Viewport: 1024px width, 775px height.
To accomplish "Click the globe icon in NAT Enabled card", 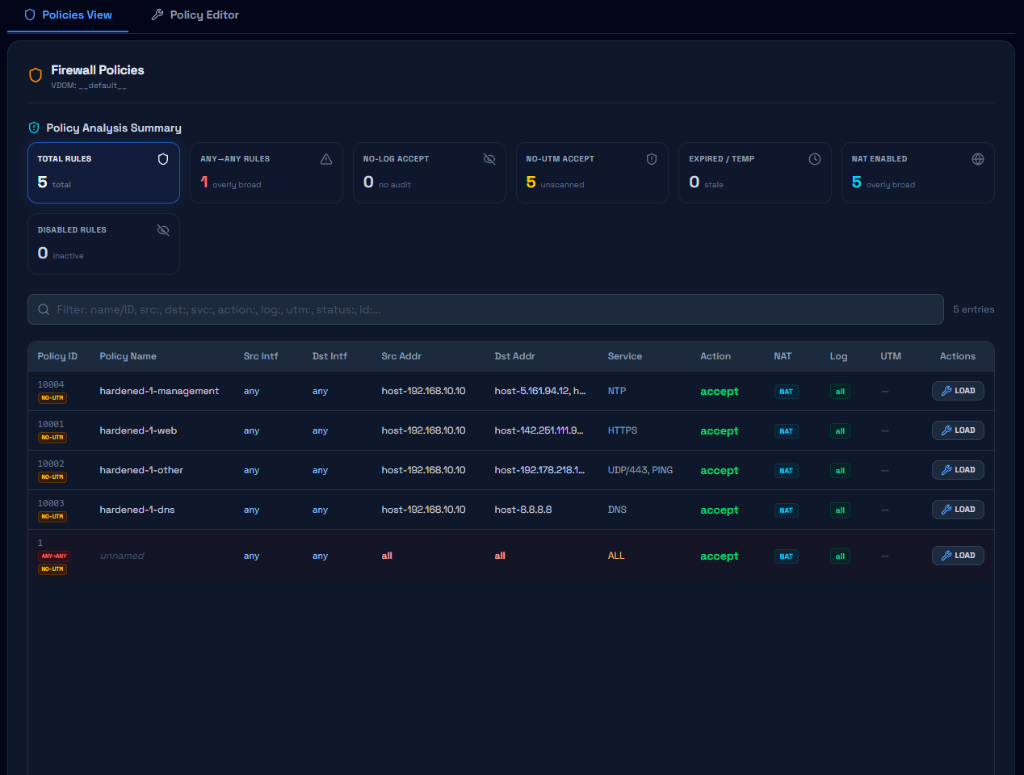I will (x=978, y=159).
